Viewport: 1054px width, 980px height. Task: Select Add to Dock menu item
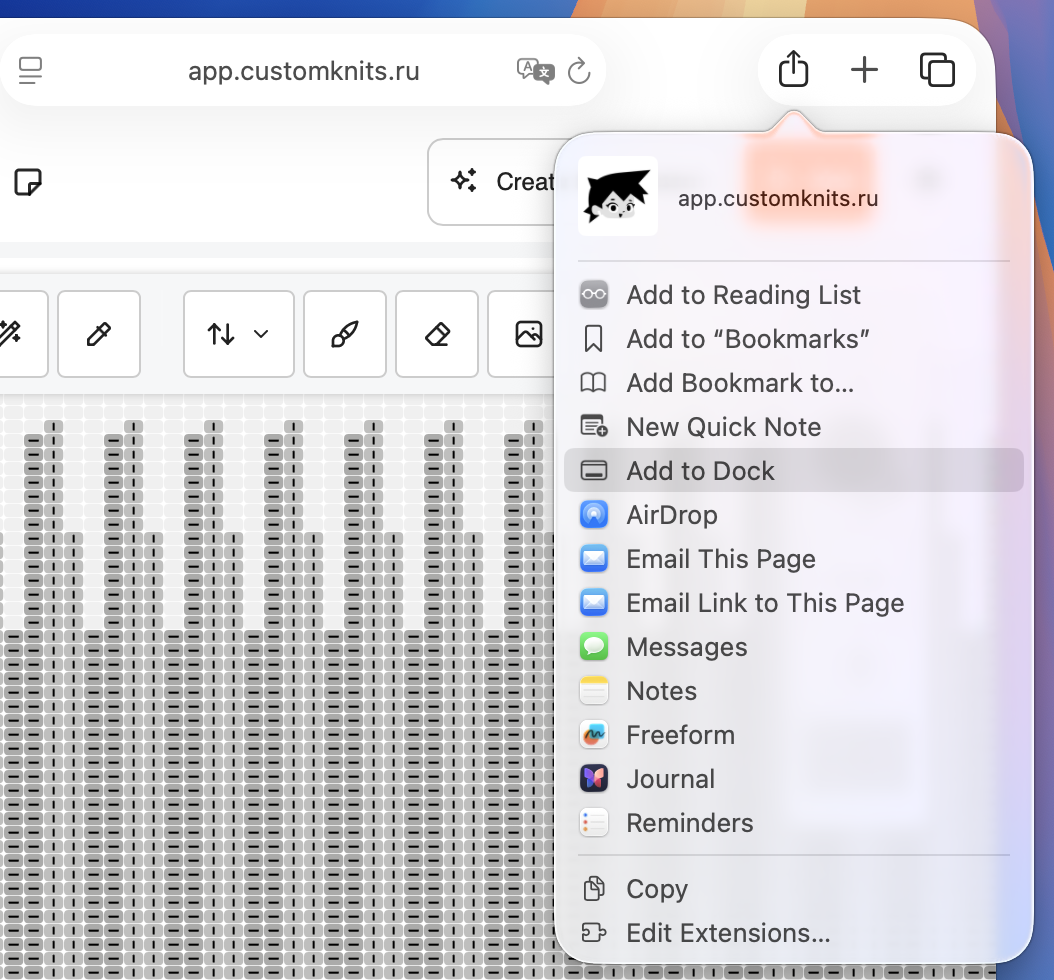point(700,471)
